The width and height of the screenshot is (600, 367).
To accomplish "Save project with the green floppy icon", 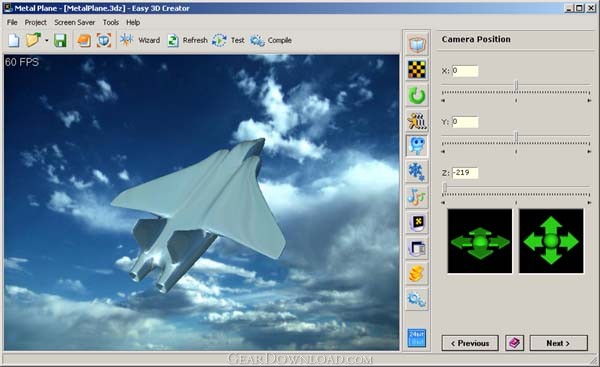I will click(x=60, y=40).
